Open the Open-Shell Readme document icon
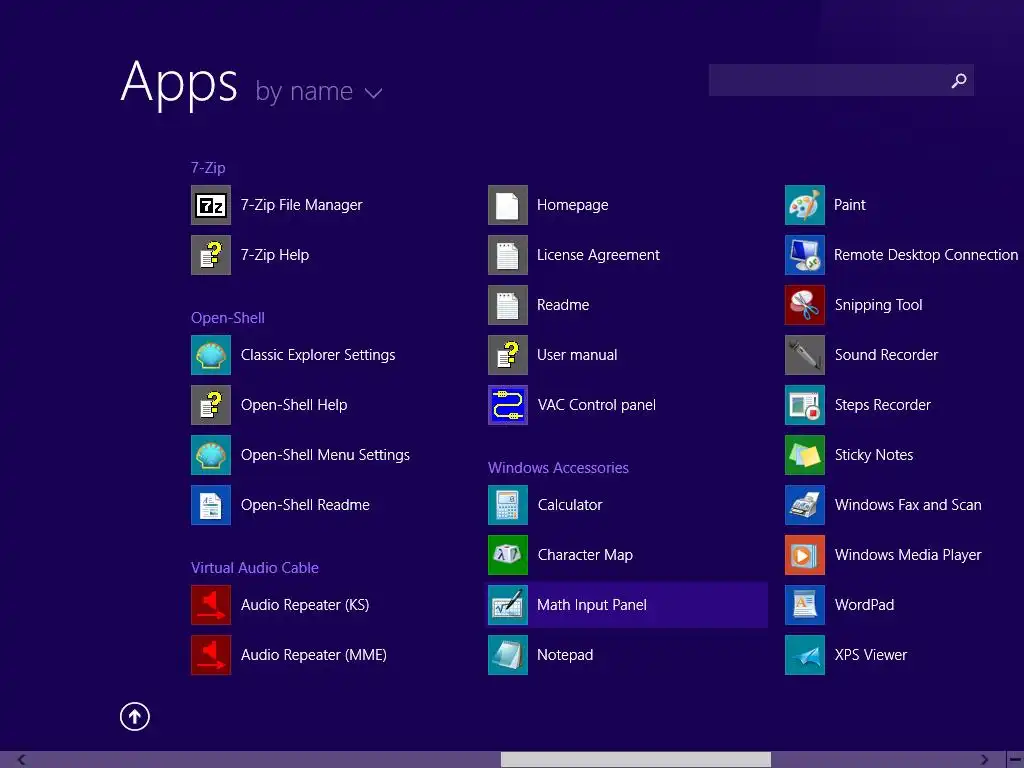Screen dimensions: 1024x768 [210, 505]
